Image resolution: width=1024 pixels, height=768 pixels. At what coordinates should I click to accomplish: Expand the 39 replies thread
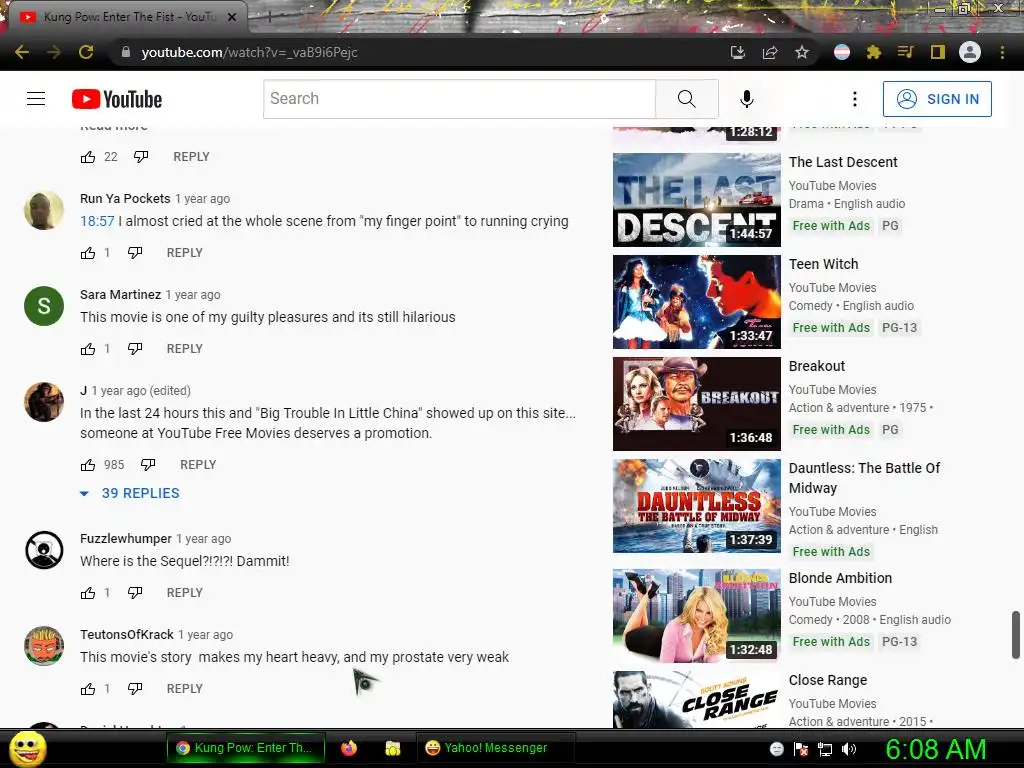click(x=129, y=493)
